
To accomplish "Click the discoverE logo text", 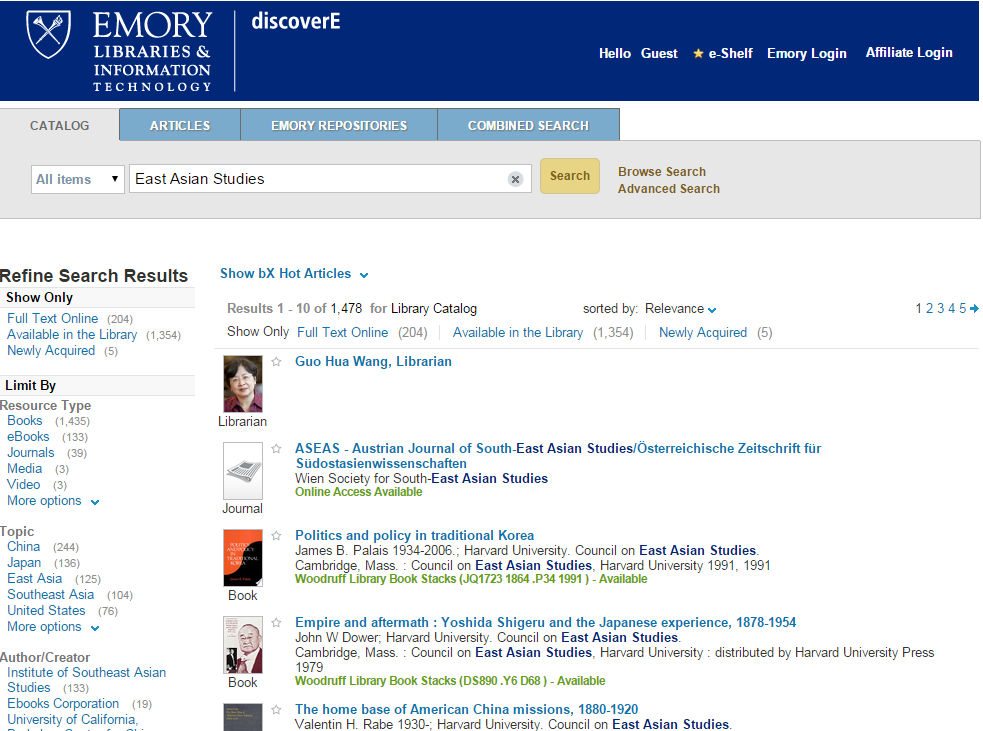I will (x=295, y=21).
